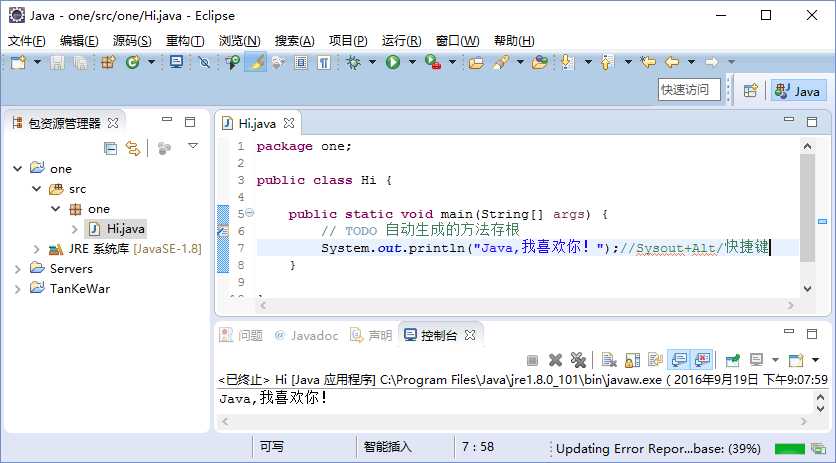Toggle Word Wrap in the console toolbar
This screenshot has width=836, height=463.
(655, 360)
